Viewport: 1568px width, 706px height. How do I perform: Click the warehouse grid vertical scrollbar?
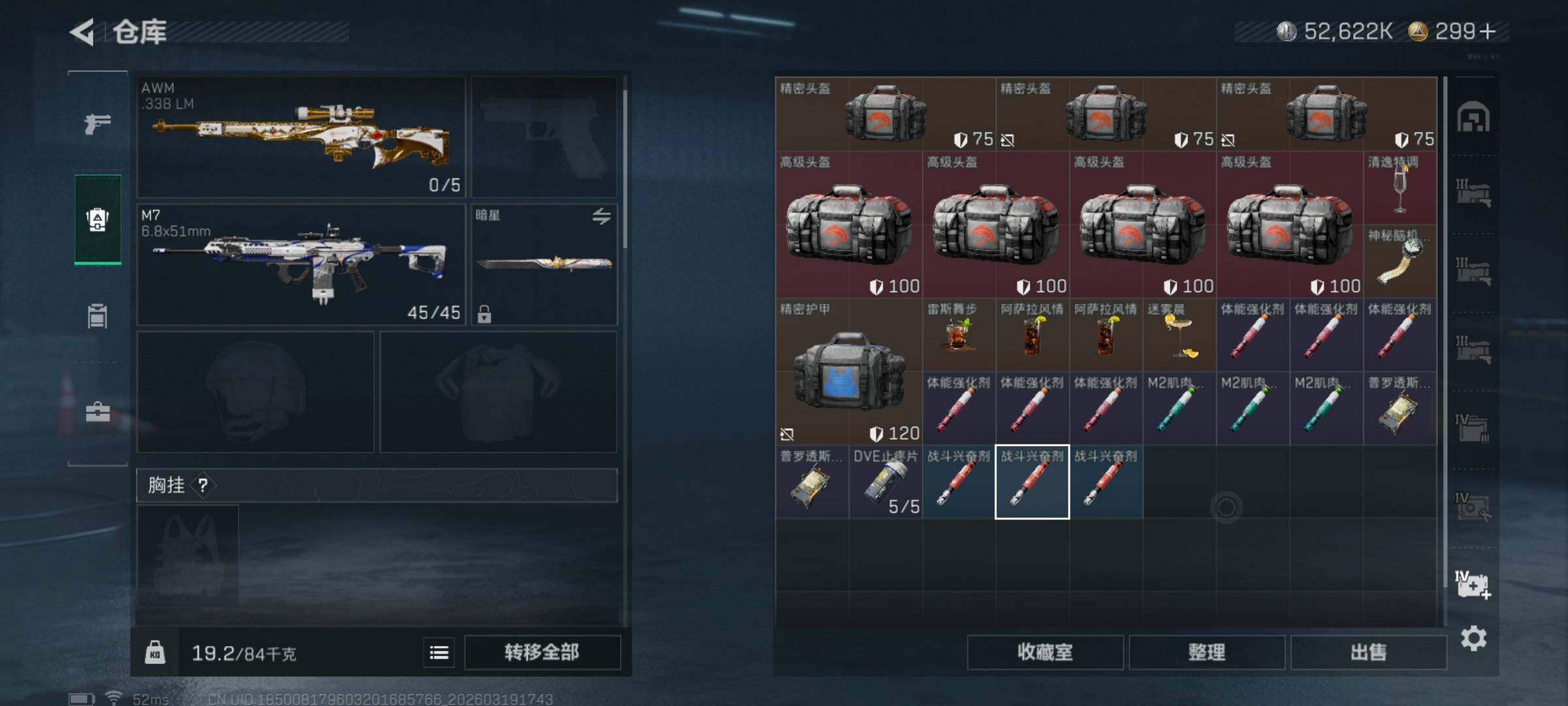(1445, 332)
